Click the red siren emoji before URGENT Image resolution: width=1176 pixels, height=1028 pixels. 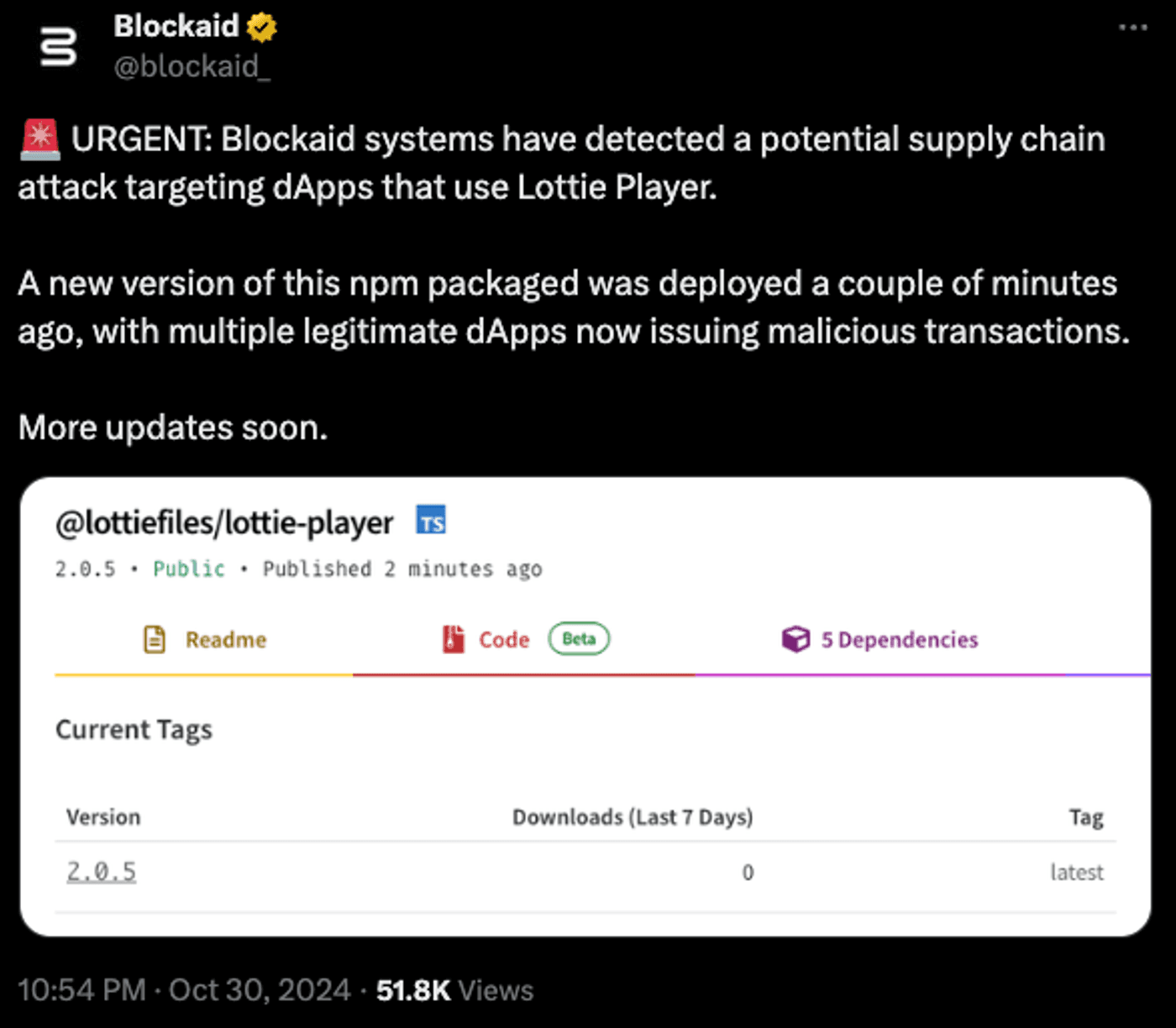click(39, 139)
